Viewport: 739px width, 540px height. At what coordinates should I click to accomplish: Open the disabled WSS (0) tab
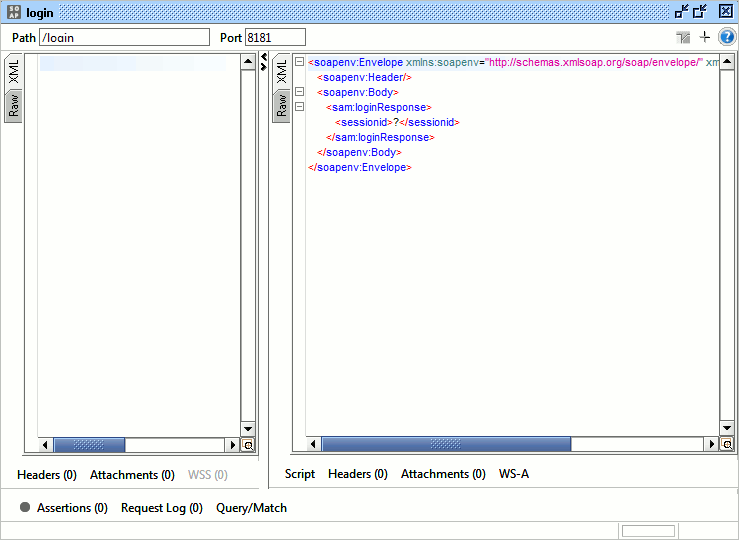(x=208, y=475)
